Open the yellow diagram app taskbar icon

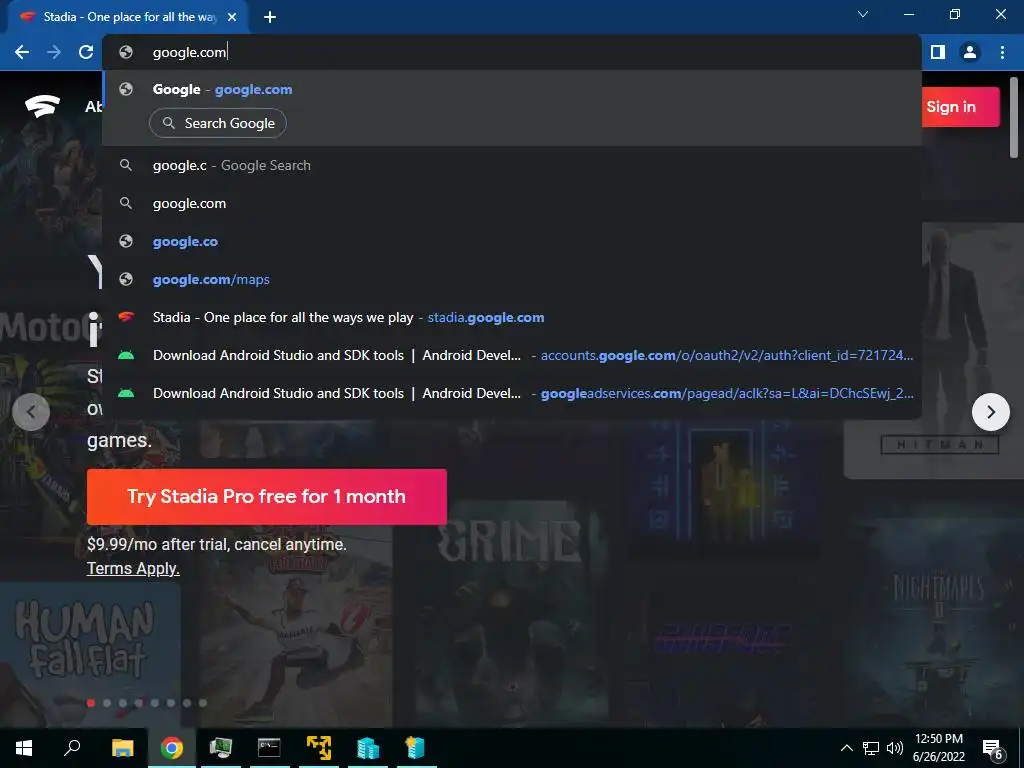[x=319, y=748]
